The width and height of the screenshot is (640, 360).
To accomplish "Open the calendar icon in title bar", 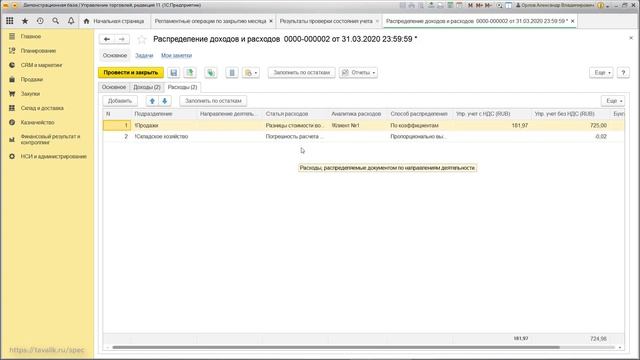I will point(460,5).
